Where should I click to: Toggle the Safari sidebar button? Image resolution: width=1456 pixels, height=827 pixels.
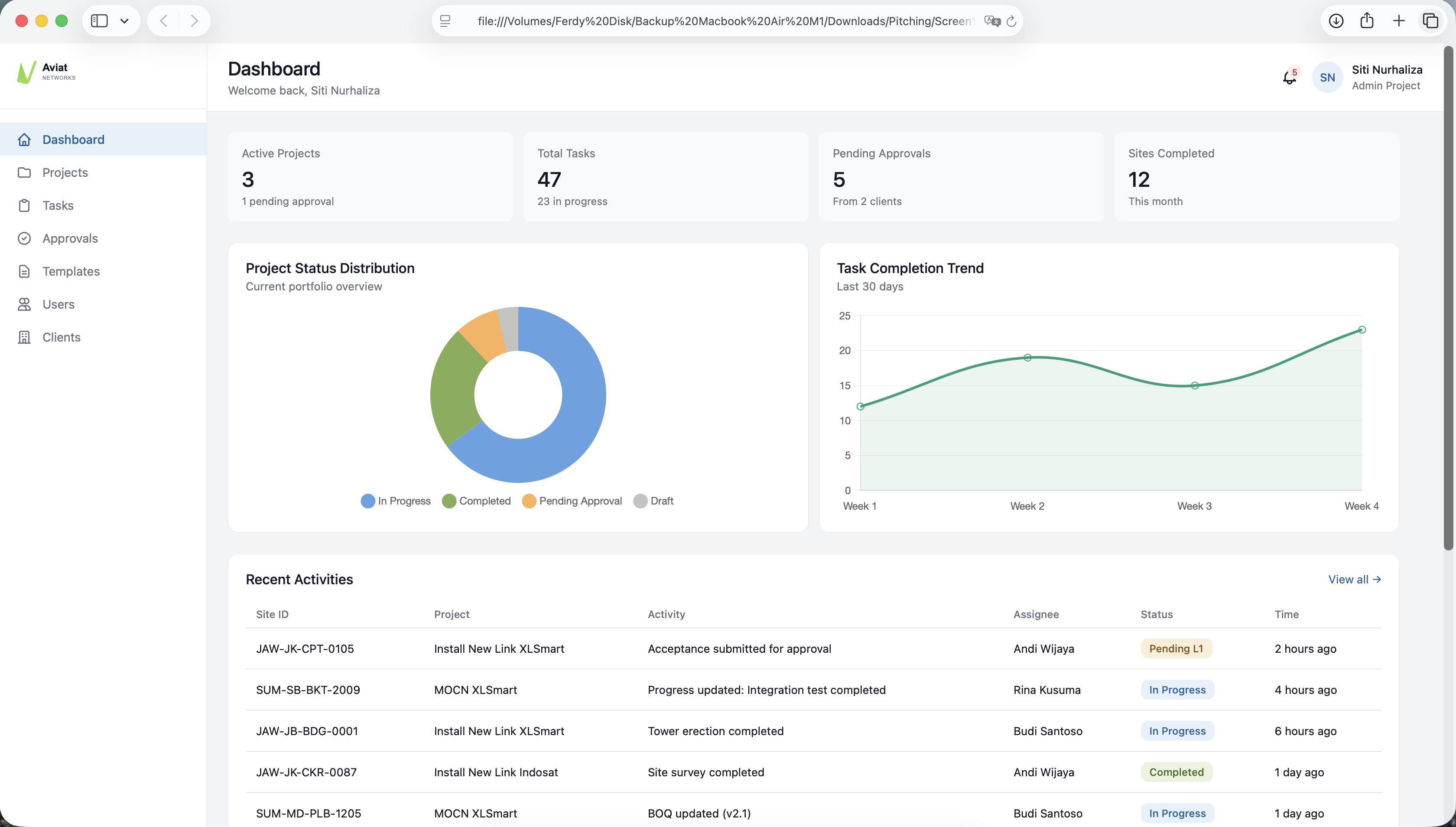99,21
